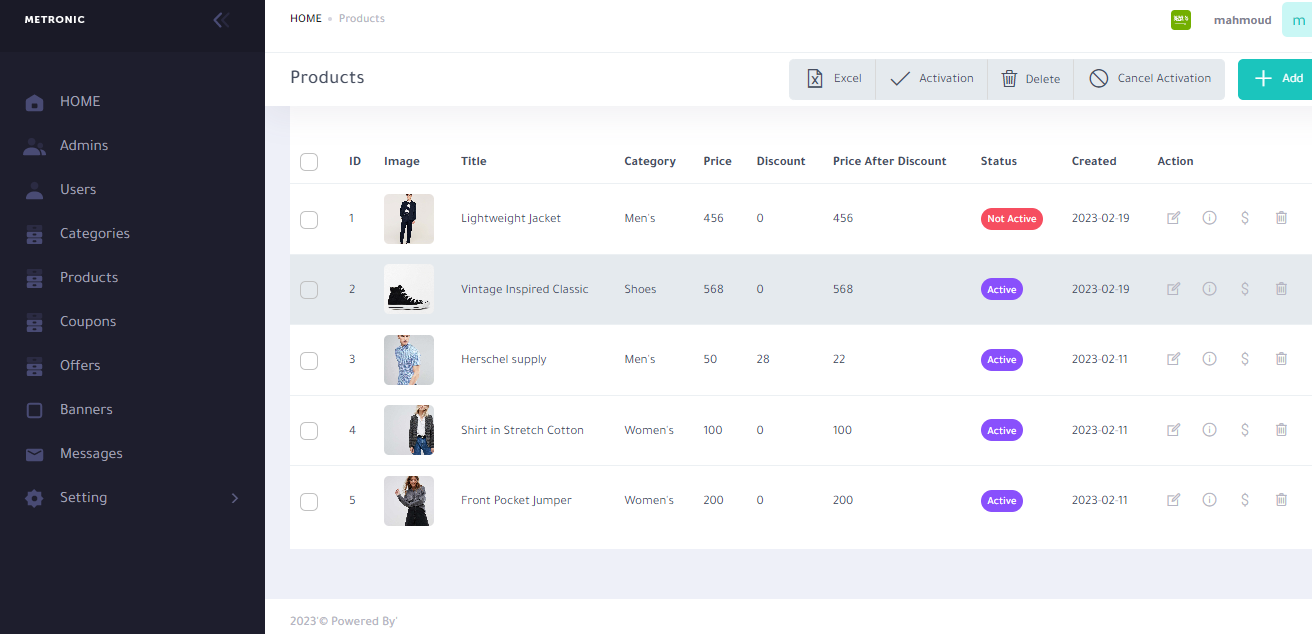Click the green language flag icon
Screen dimensions: 1312x634
(1181, 20)
